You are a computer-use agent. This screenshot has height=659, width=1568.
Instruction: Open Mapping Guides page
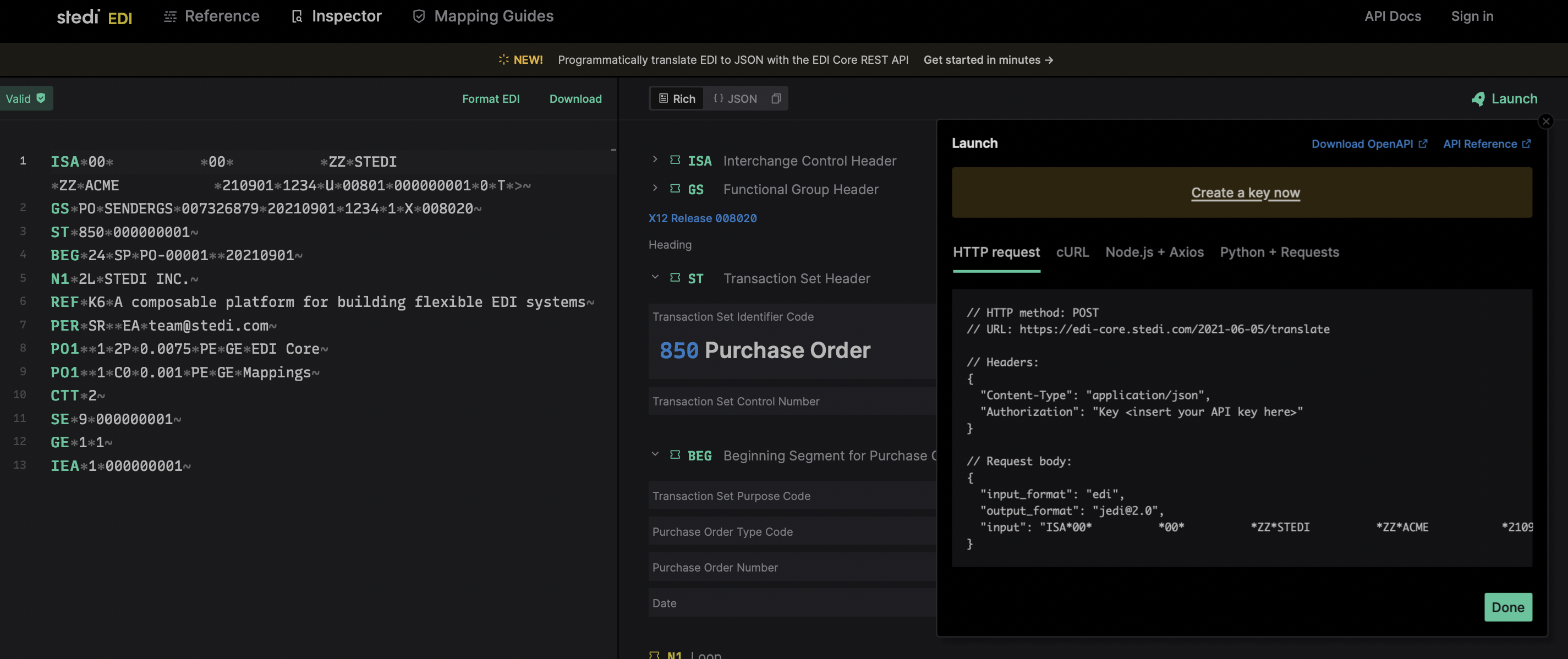(x=483, y=17)
